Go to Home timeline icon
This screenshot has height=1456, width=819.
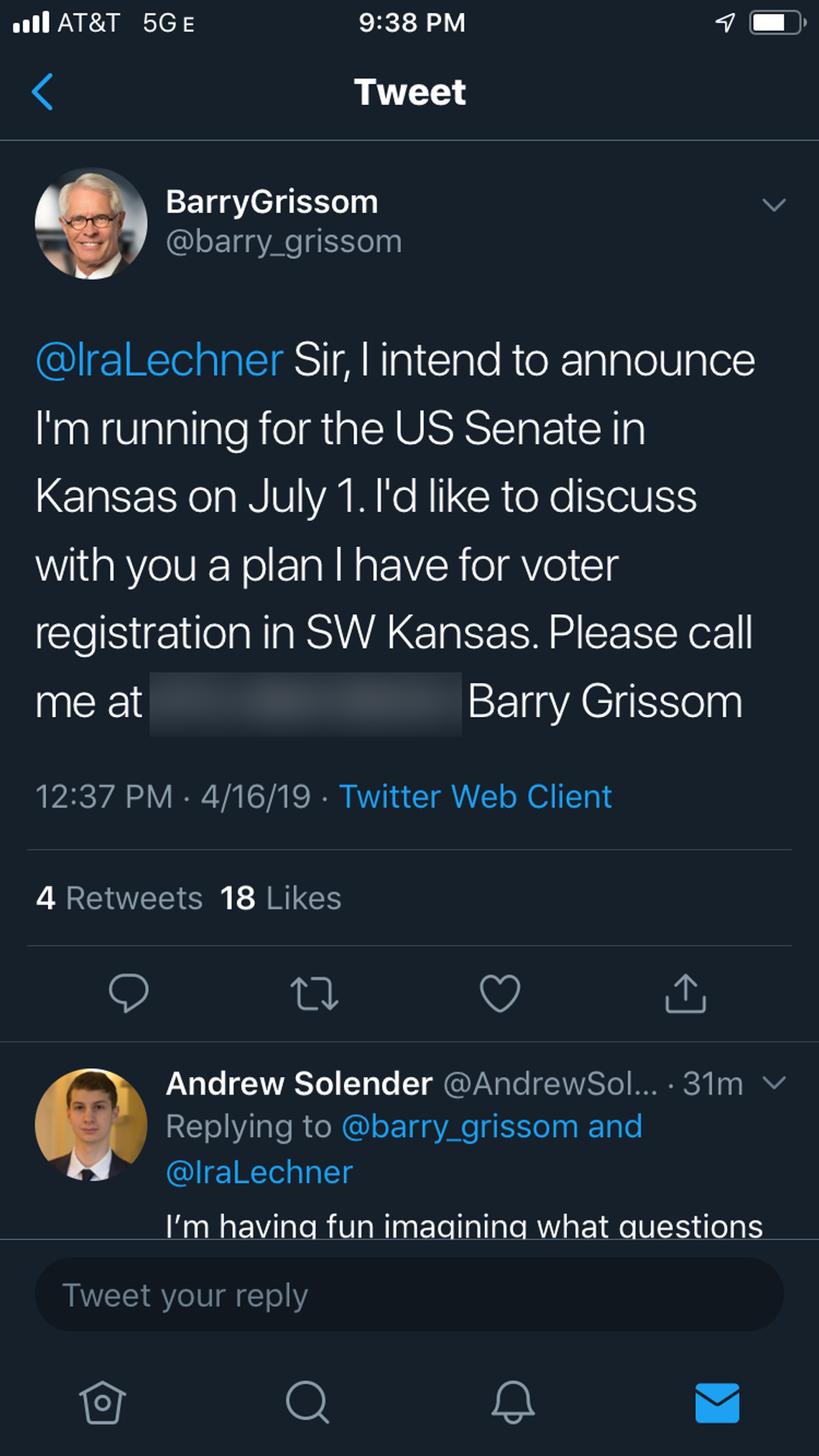(x=101, y=1401)
